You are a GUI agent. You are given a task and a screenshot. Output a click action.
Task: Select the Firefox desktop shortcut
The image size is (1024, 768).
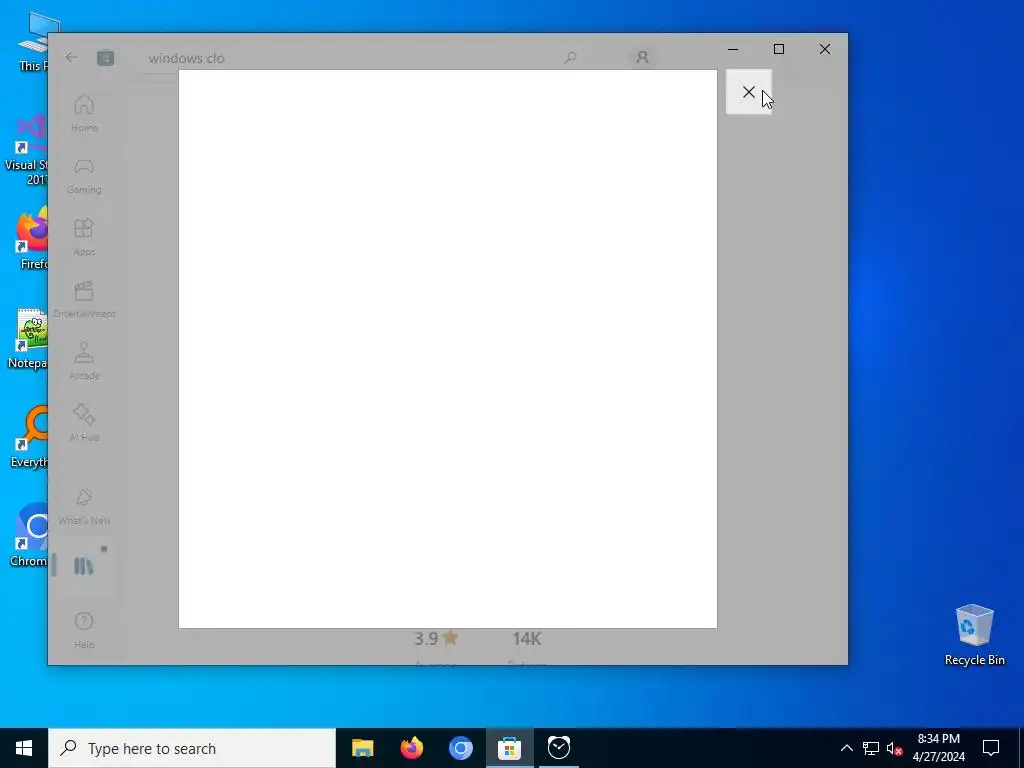pyautogui.click(x=32, y=238)
